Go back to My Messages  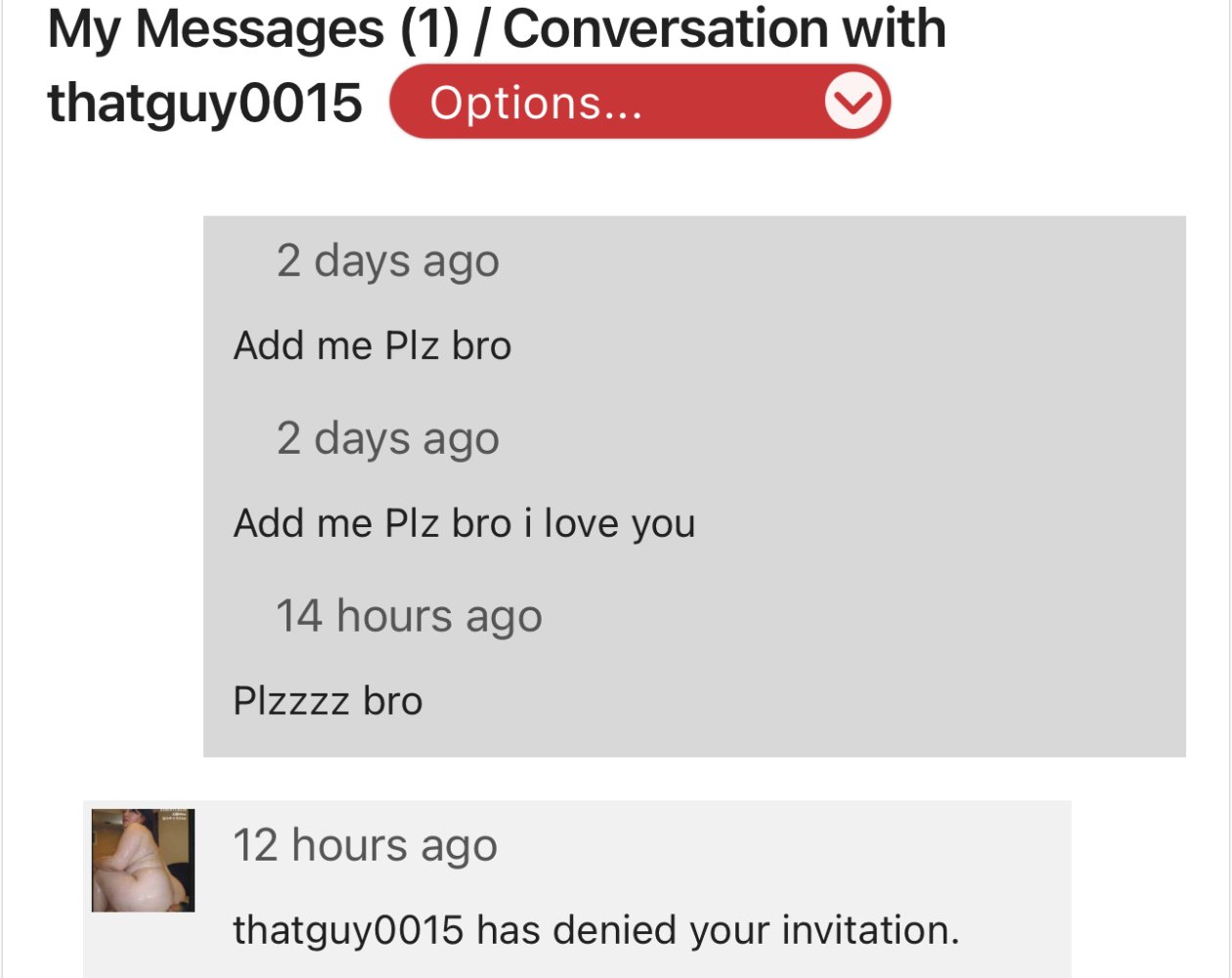[215, 28]
